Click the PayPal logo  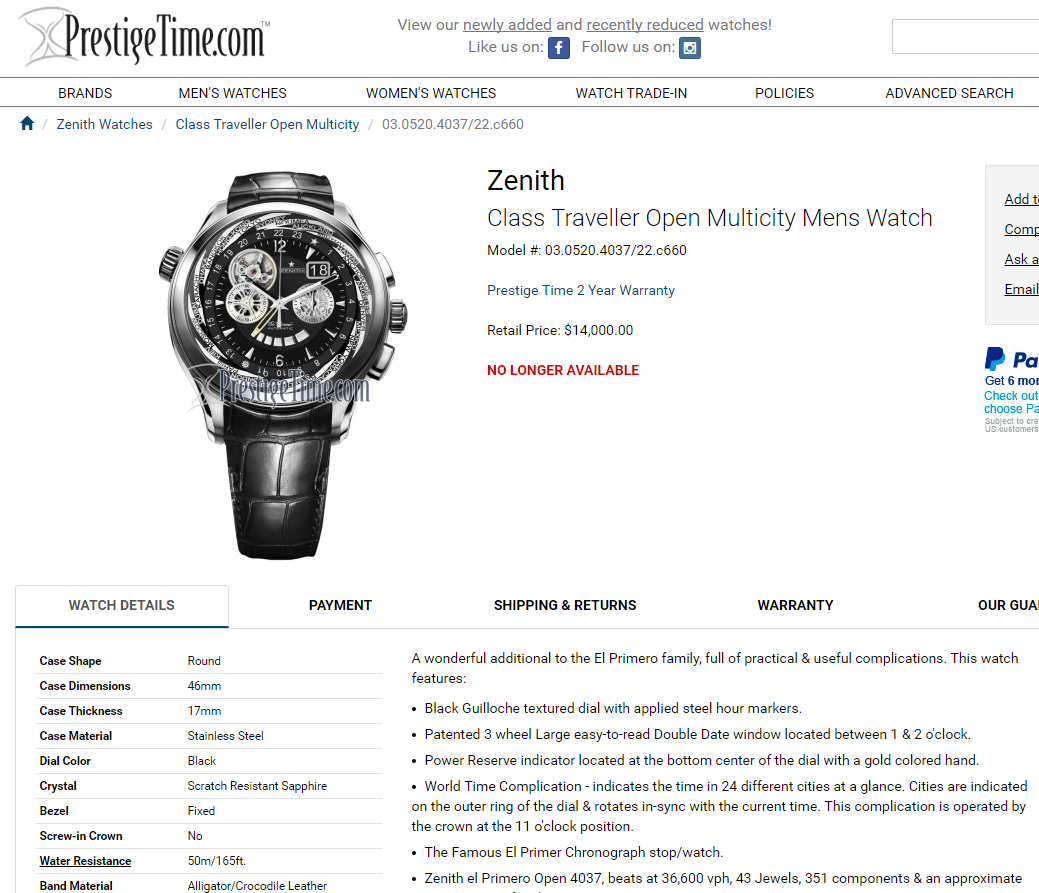point(1011,360)
